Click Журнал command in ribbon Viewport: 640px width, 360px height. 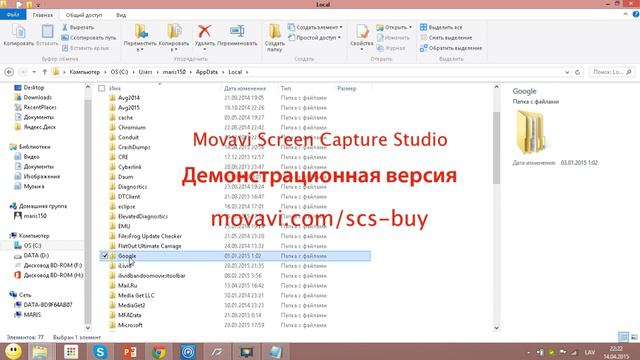click(391, 48)
